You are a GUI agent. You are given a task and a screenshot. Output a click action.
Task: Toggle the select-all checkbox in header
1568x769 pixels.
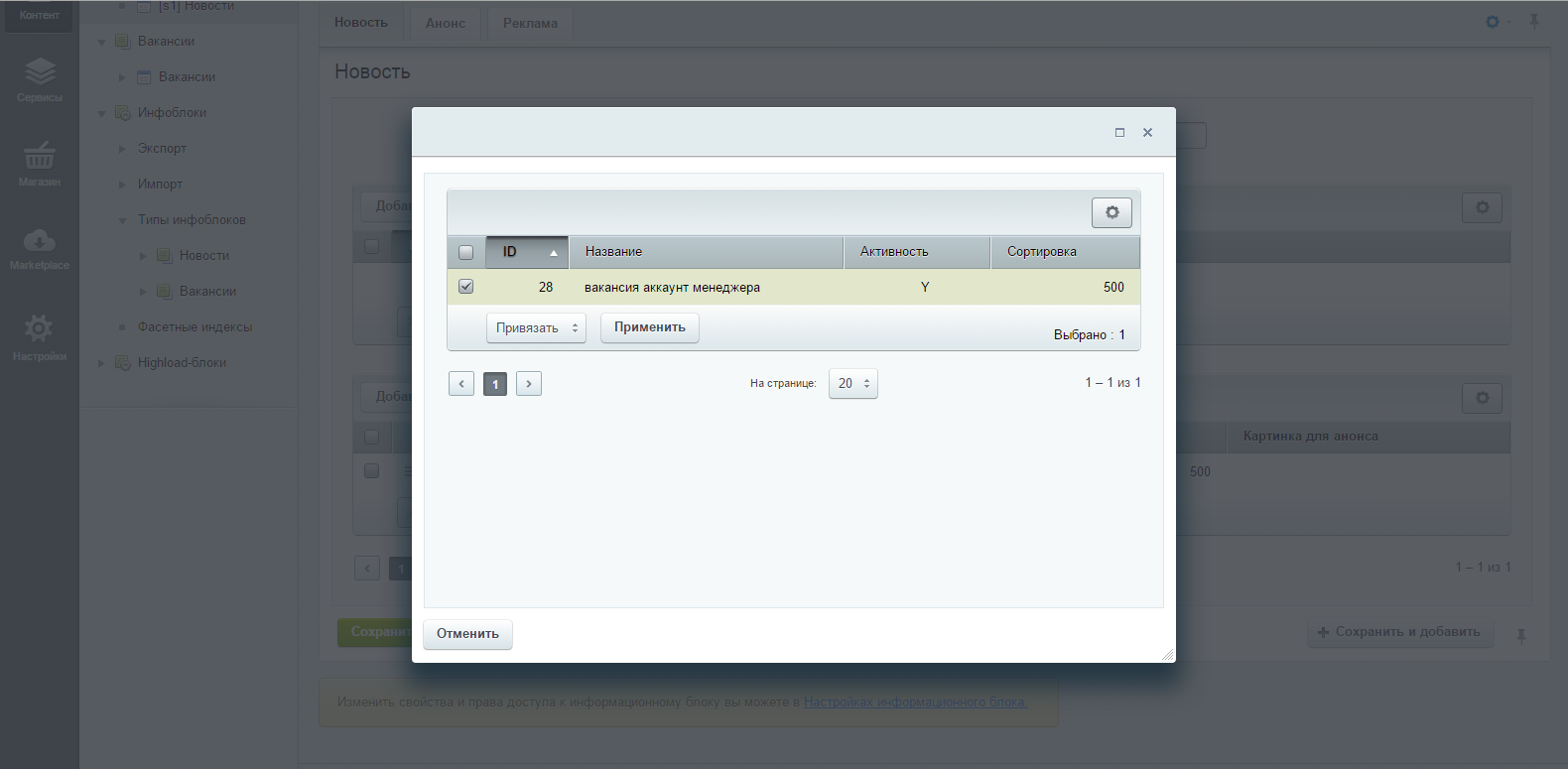click(x=465, y=252)
